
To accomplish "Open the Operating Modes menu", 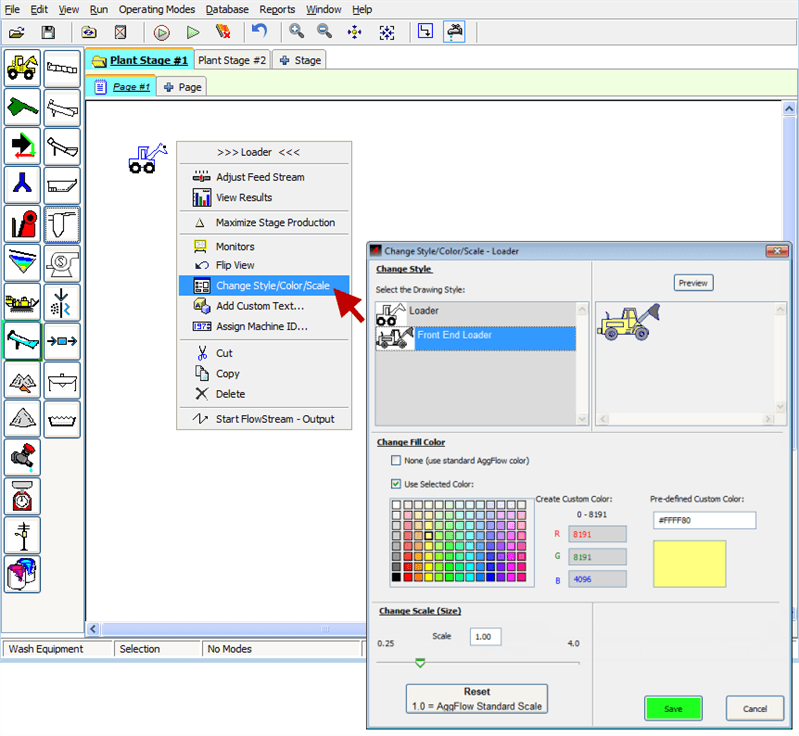I will tap(155, 9).
